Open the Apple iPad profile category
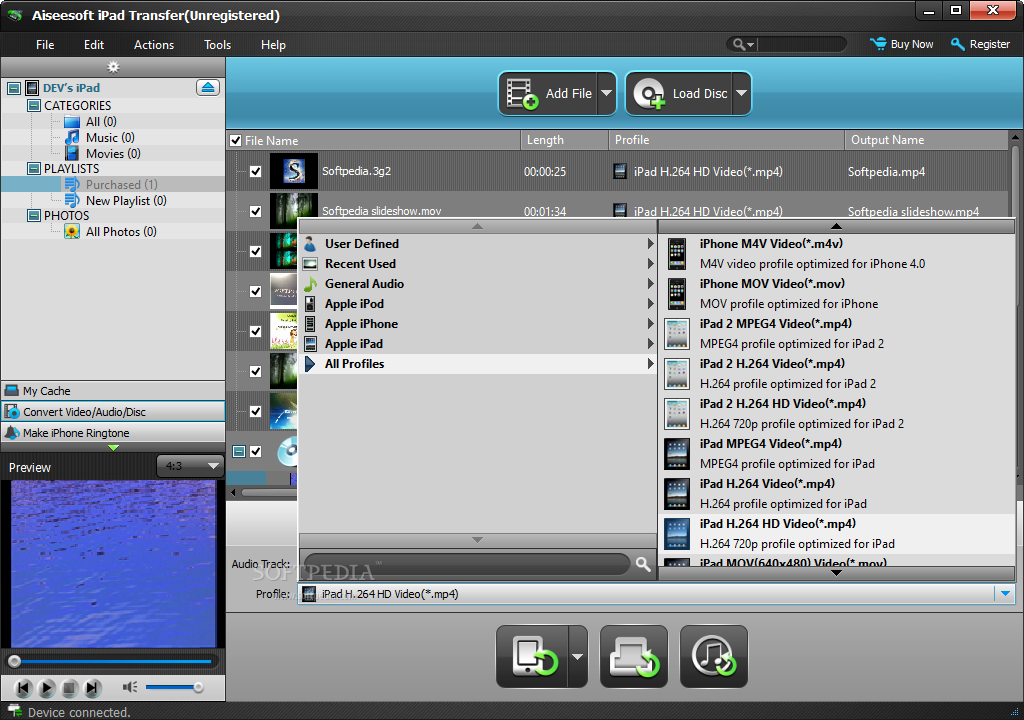 point(478,344)
